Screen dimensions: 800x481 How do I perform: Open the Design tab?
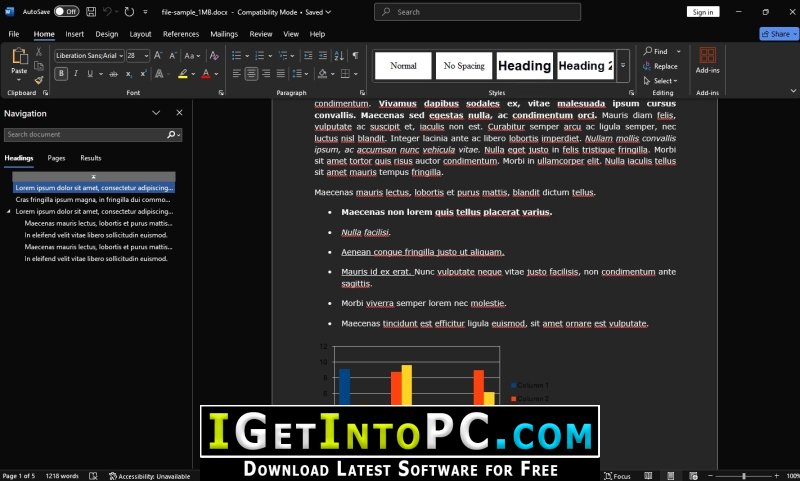pyautogui.click(x=107, y=34)
